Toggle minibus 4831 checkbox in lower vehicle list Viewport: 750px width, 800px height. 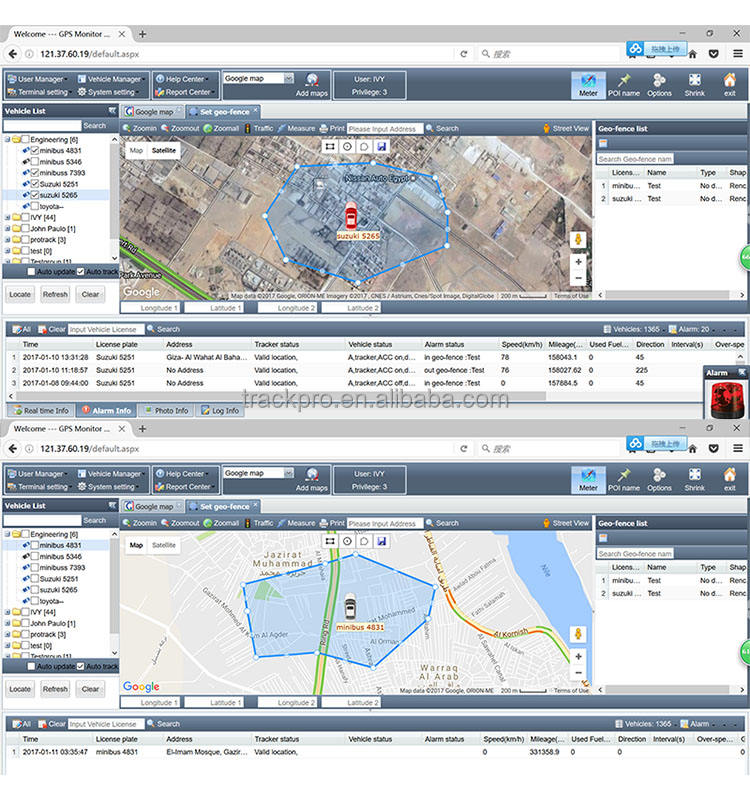pyautogui.click(x=34, y=546)
